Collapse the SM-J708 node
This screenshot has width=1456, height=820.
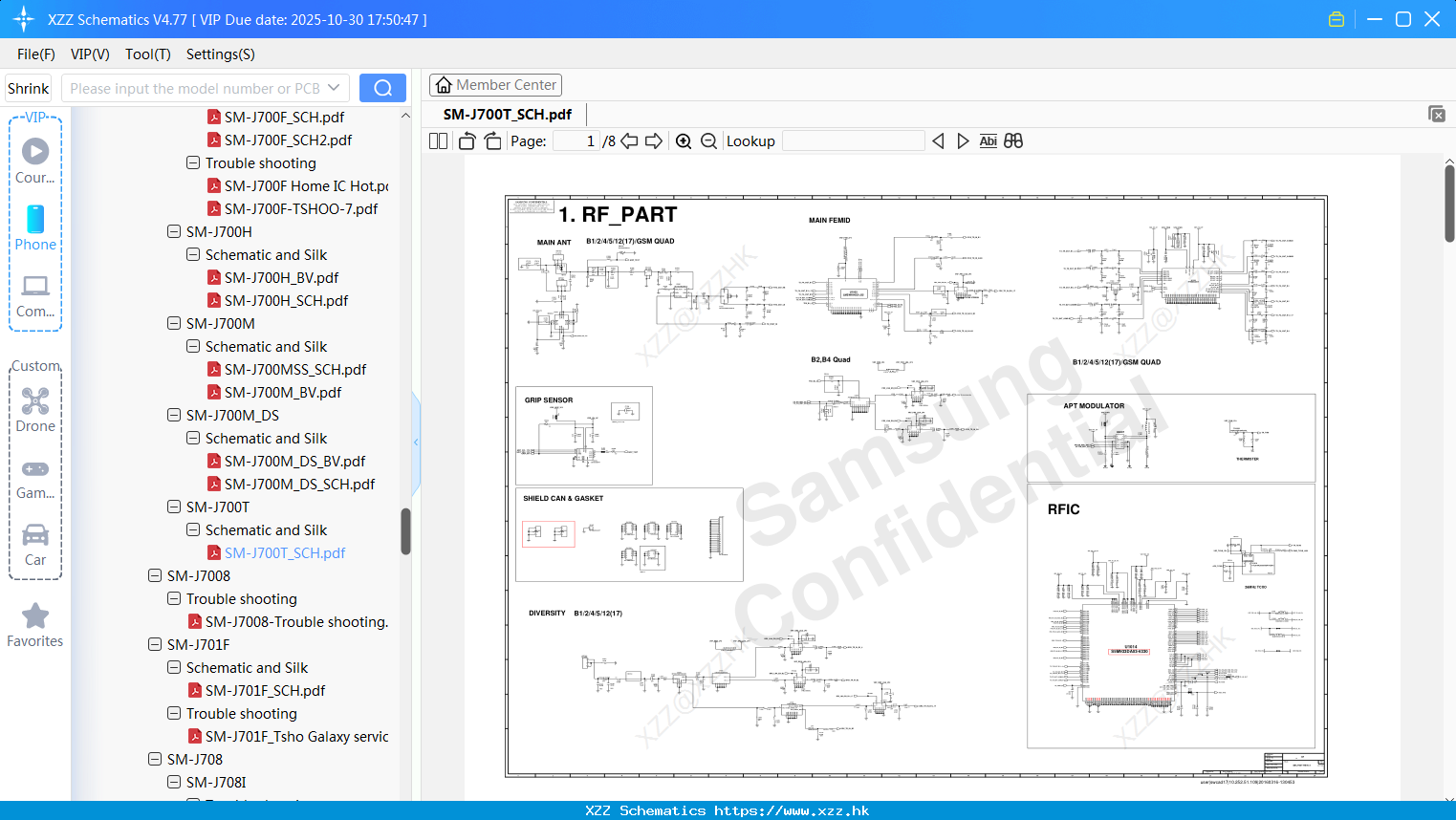click(155, 759)
